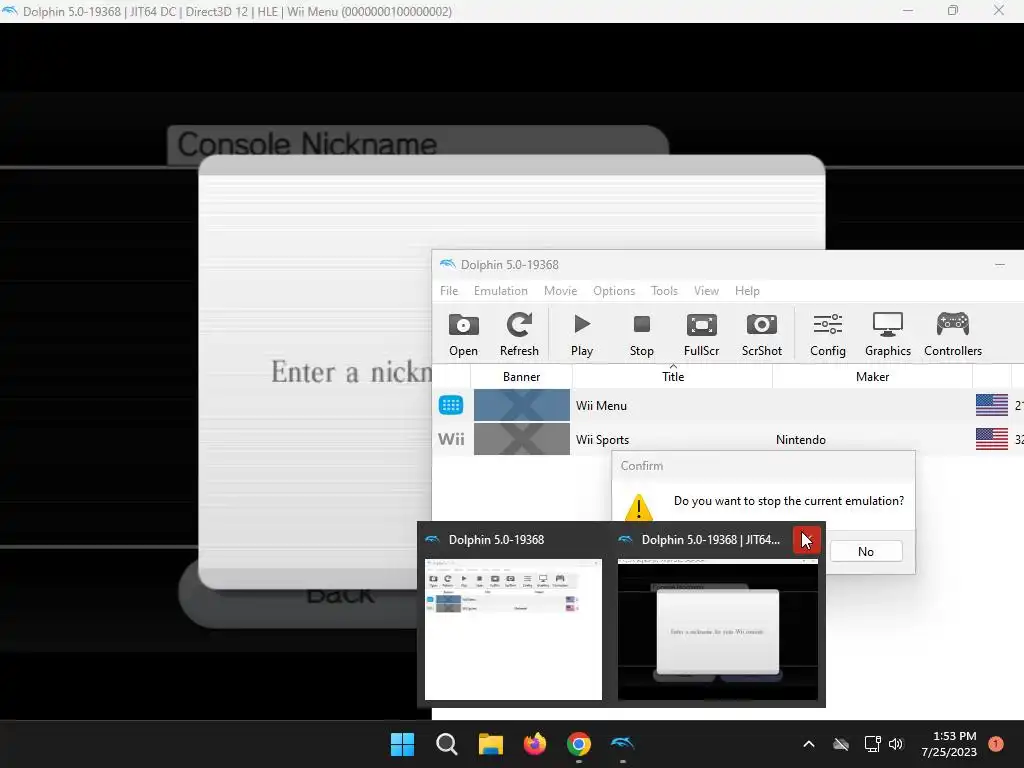This screenshot has height=768, width=1024.
Task: Open Google Chrome from the taskbar
Action: point(579,744)
